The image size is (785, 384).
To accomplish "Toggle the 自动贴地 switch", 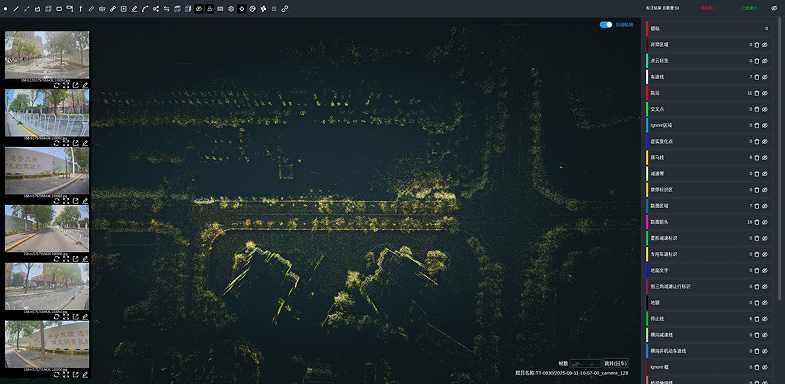I will coord(606,25).
